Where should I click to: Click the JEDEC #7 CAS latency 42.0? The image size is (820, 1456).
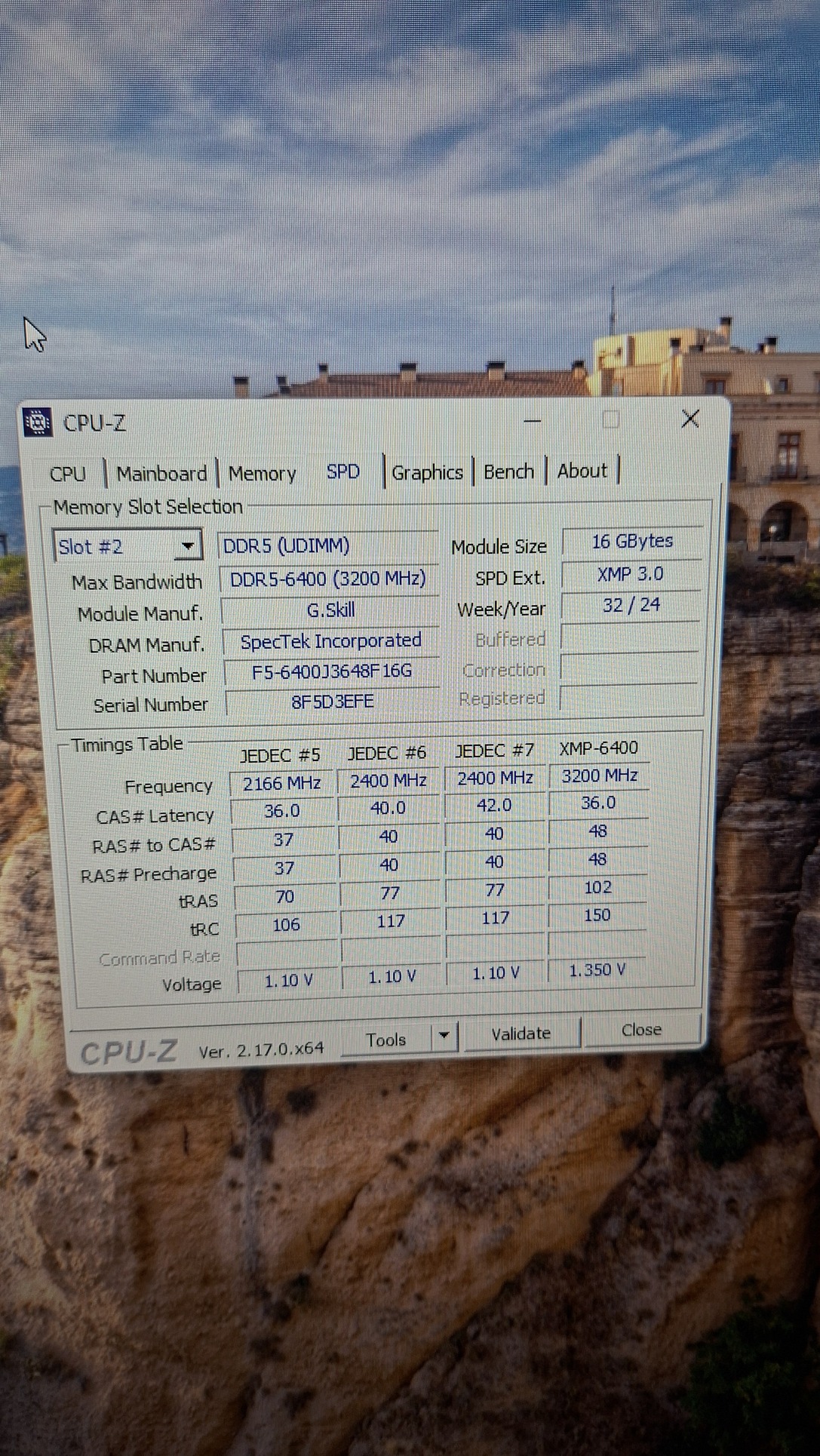tap(495, 805)
